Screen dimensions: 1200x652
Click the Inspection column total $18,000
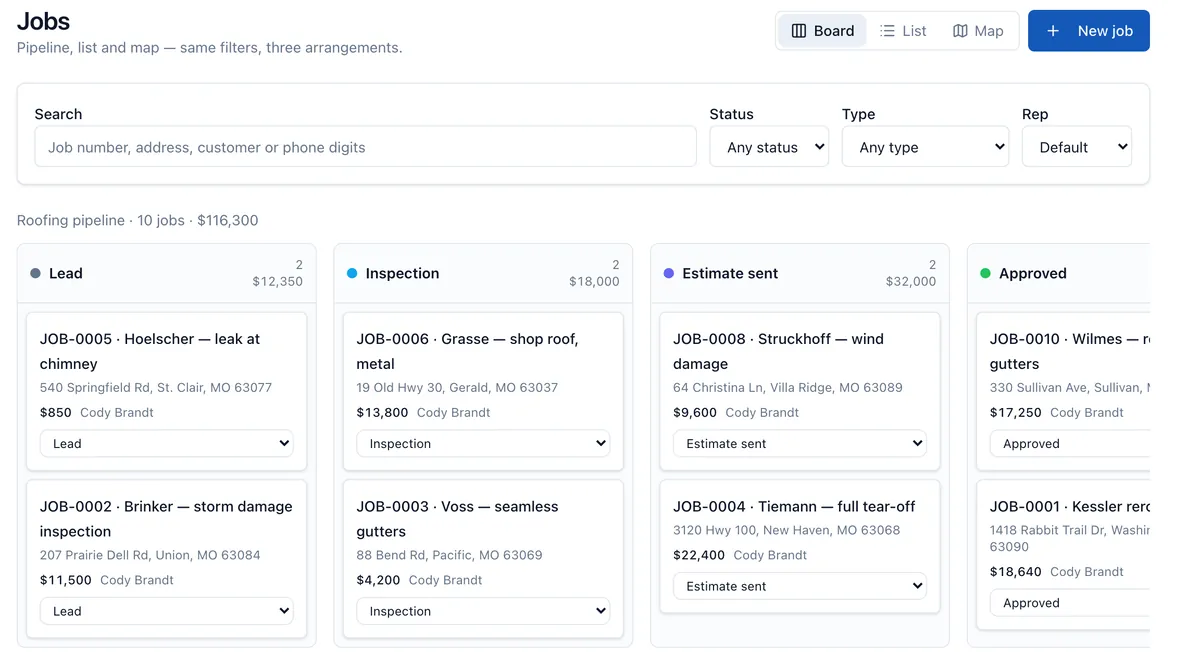594,282
